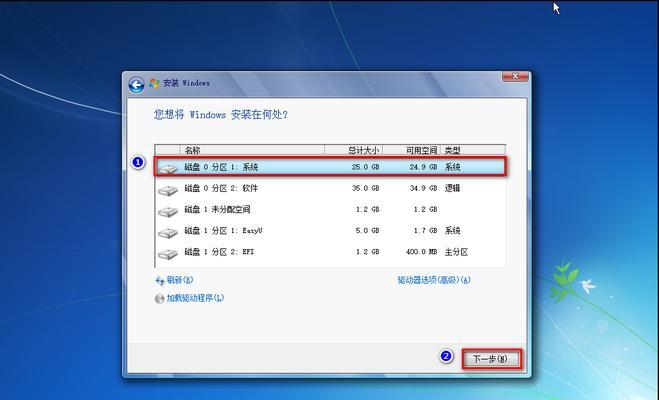Click the 逻辑 type cell

point(453,188)
